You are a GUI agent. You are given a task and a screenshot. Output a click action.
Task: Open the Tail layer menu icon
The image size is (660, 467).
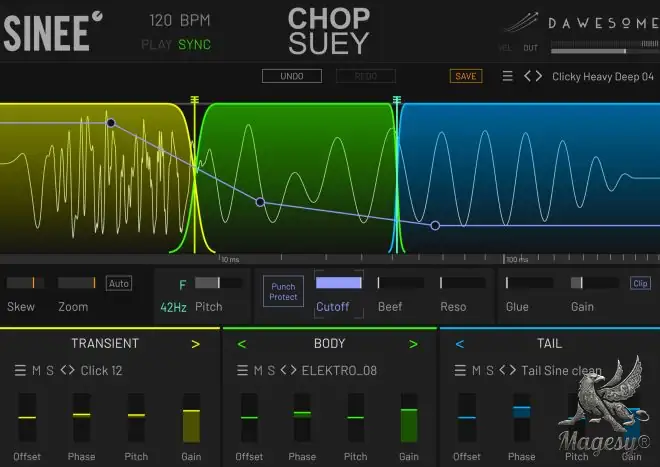[460, 371]
